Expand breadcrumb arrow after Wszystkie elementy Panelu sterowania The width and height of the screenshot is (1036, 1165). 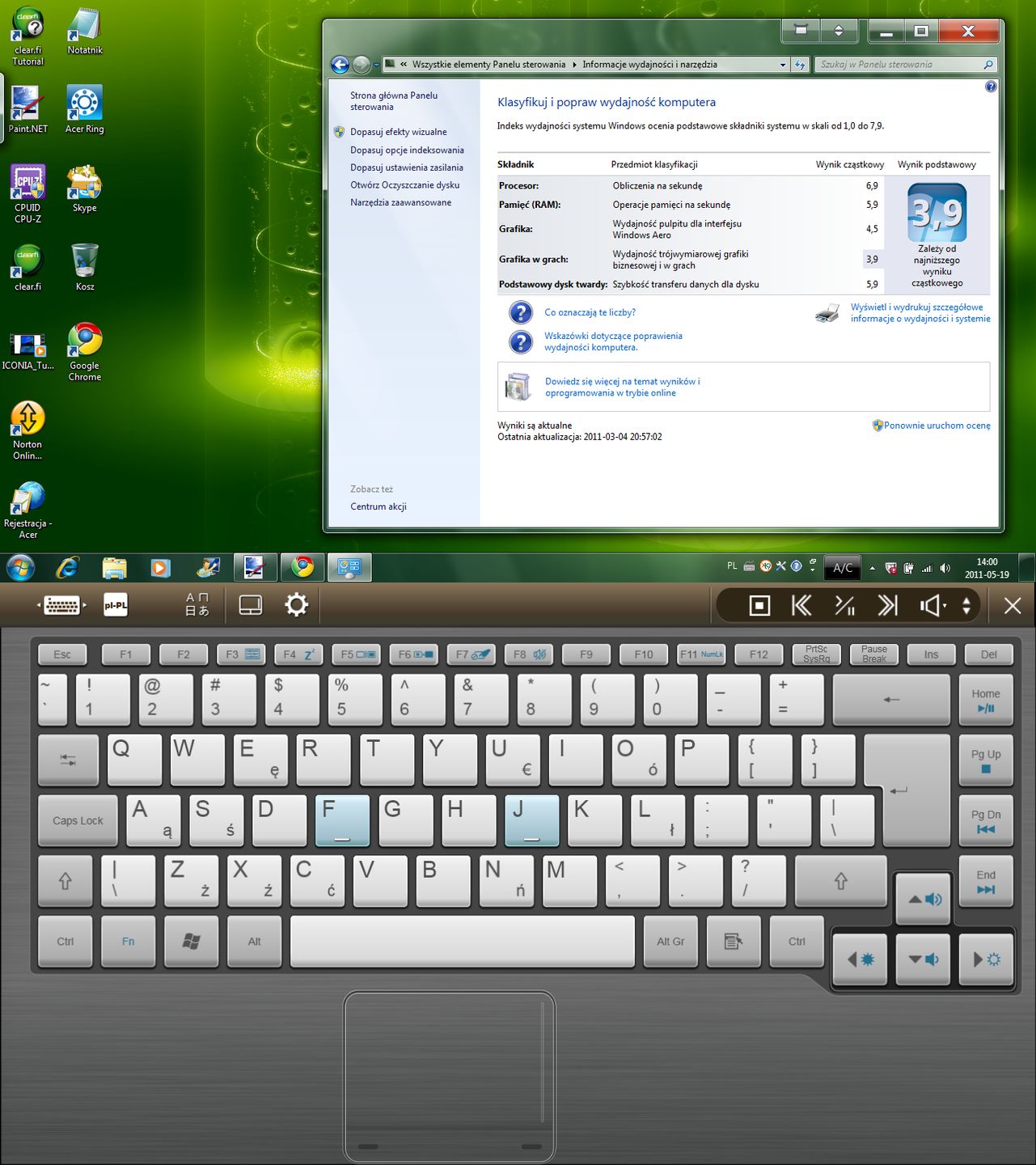[x=574, y=65]
